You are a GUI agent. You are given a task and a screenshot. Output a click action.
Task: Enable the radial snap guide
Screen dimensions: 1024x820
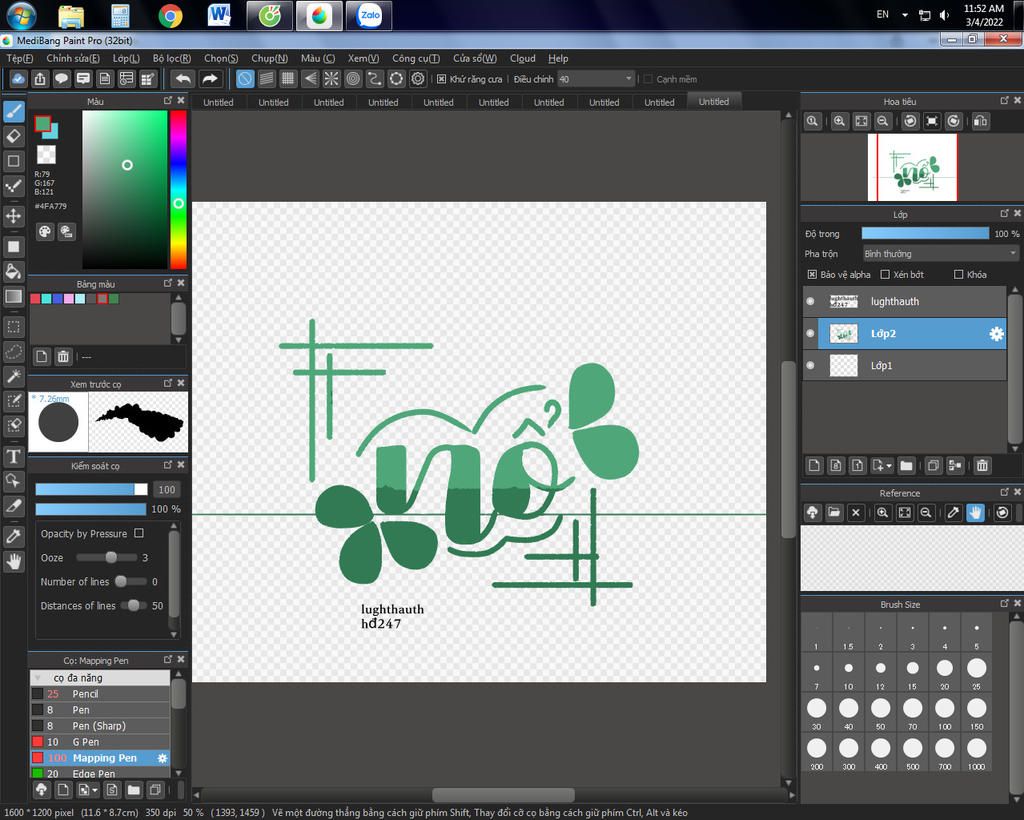pyautogui.click(x=331, y=79)
